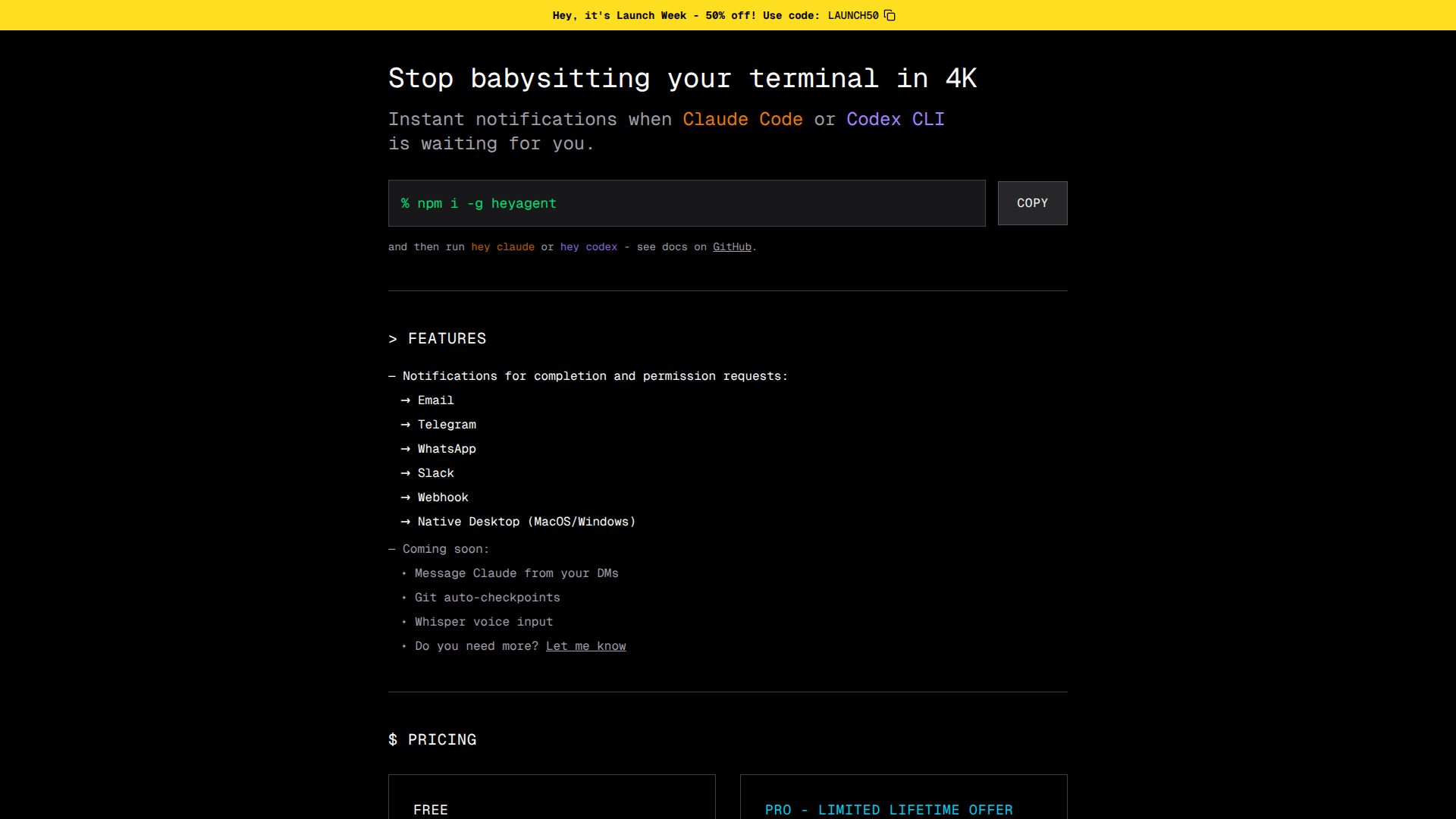The image size is (1456, 819).
Task: Select the FREE pricing card
Action: point(551,796)
